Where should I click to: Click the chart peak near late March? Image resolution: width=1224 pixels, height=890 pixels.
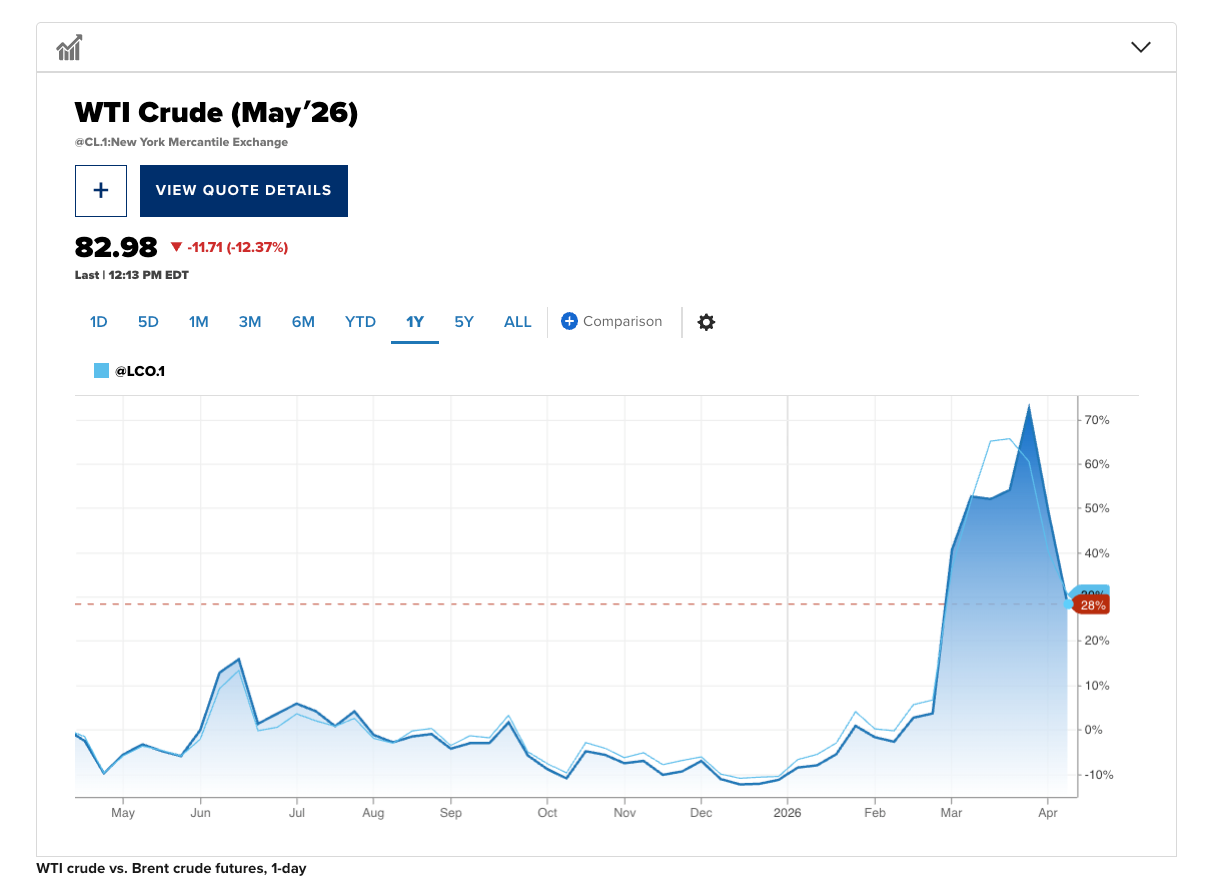tap(1028, 406)
